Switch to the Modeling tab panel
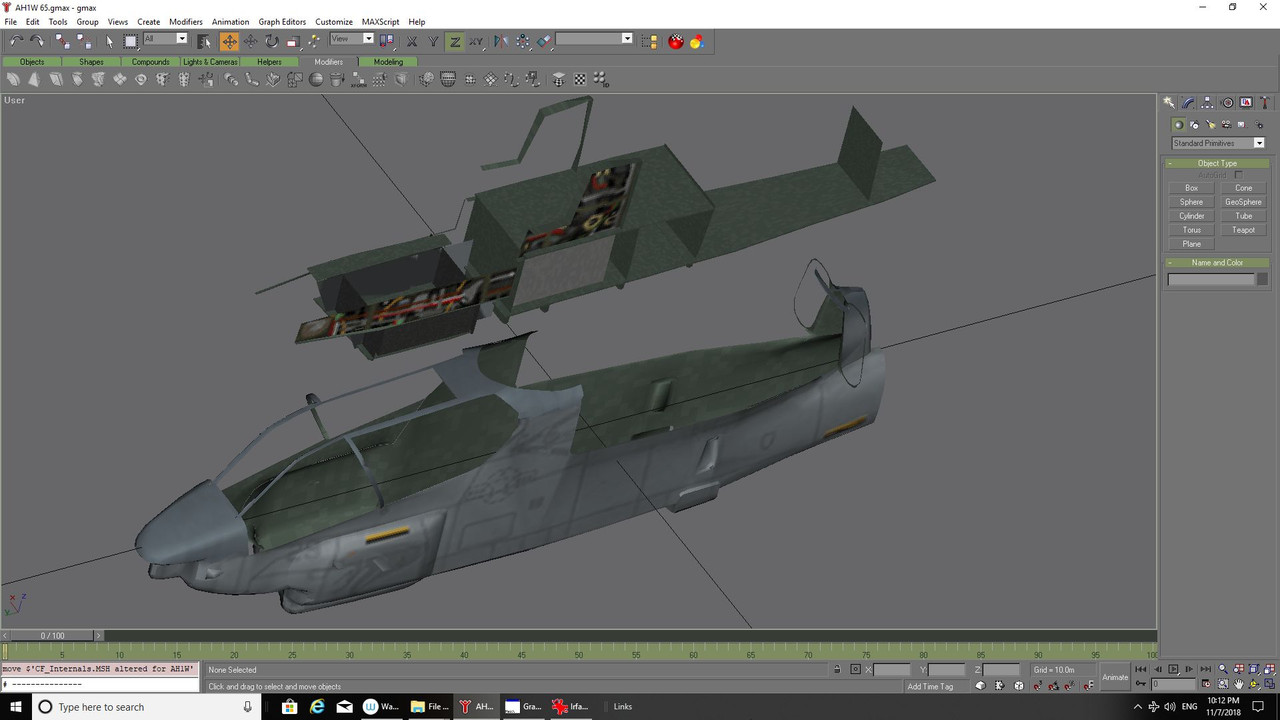Screen dimensions: 1280x720 click(x=388, y=62)
